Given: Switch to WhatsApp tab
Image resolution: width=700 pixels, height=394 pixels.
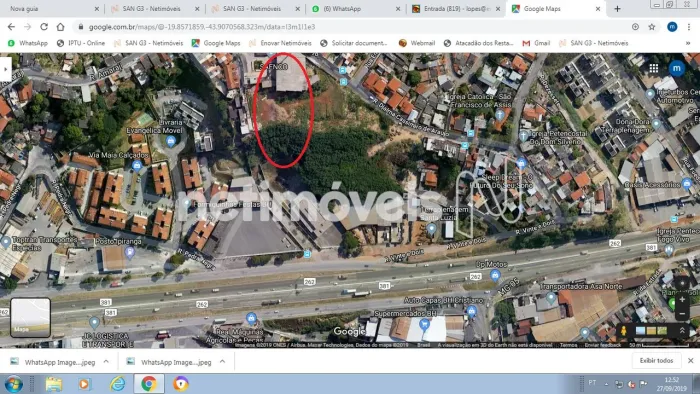Looking at the screenshot, I should pyautogui.click(x=356, y=8).
